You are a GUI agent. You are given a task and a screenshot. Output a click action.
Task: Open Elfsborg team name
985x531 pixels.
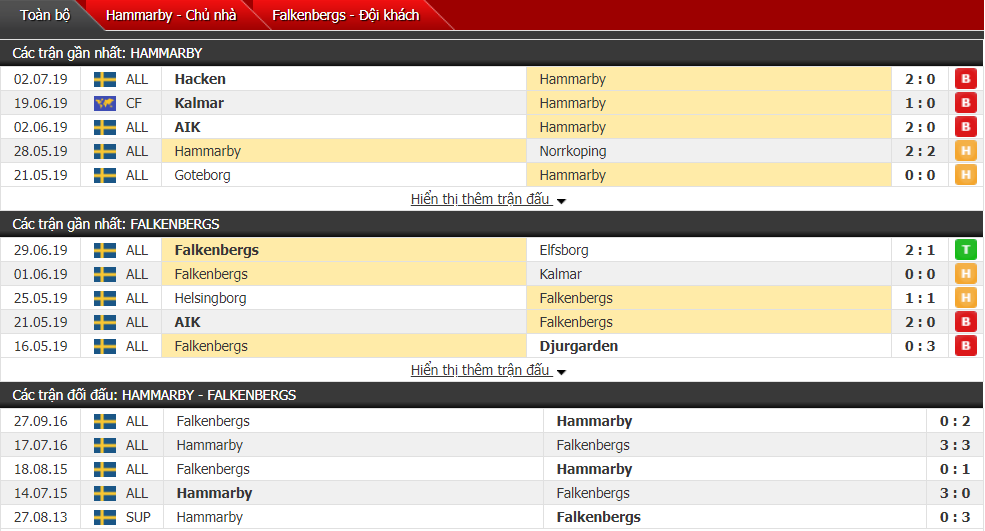[x=564, y=250]
